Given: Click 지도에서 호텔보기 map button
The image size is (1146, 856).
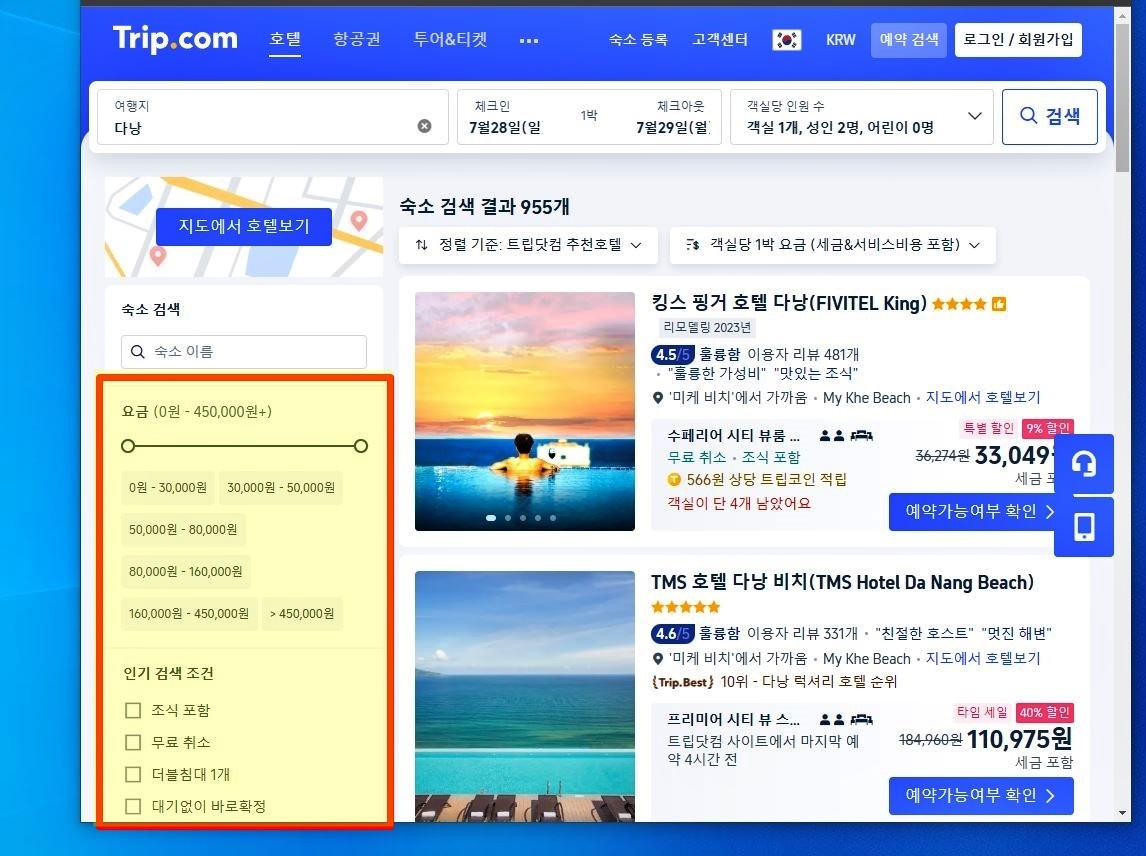Looking at the screenshot, I should tap(243, 227).
